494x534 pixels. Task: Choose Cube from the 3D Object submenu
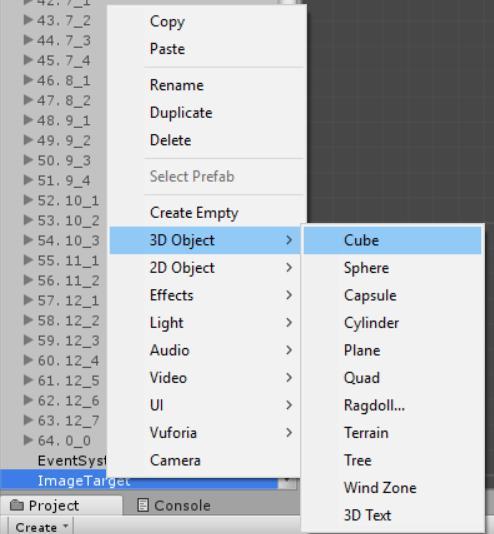pos(392,240)
